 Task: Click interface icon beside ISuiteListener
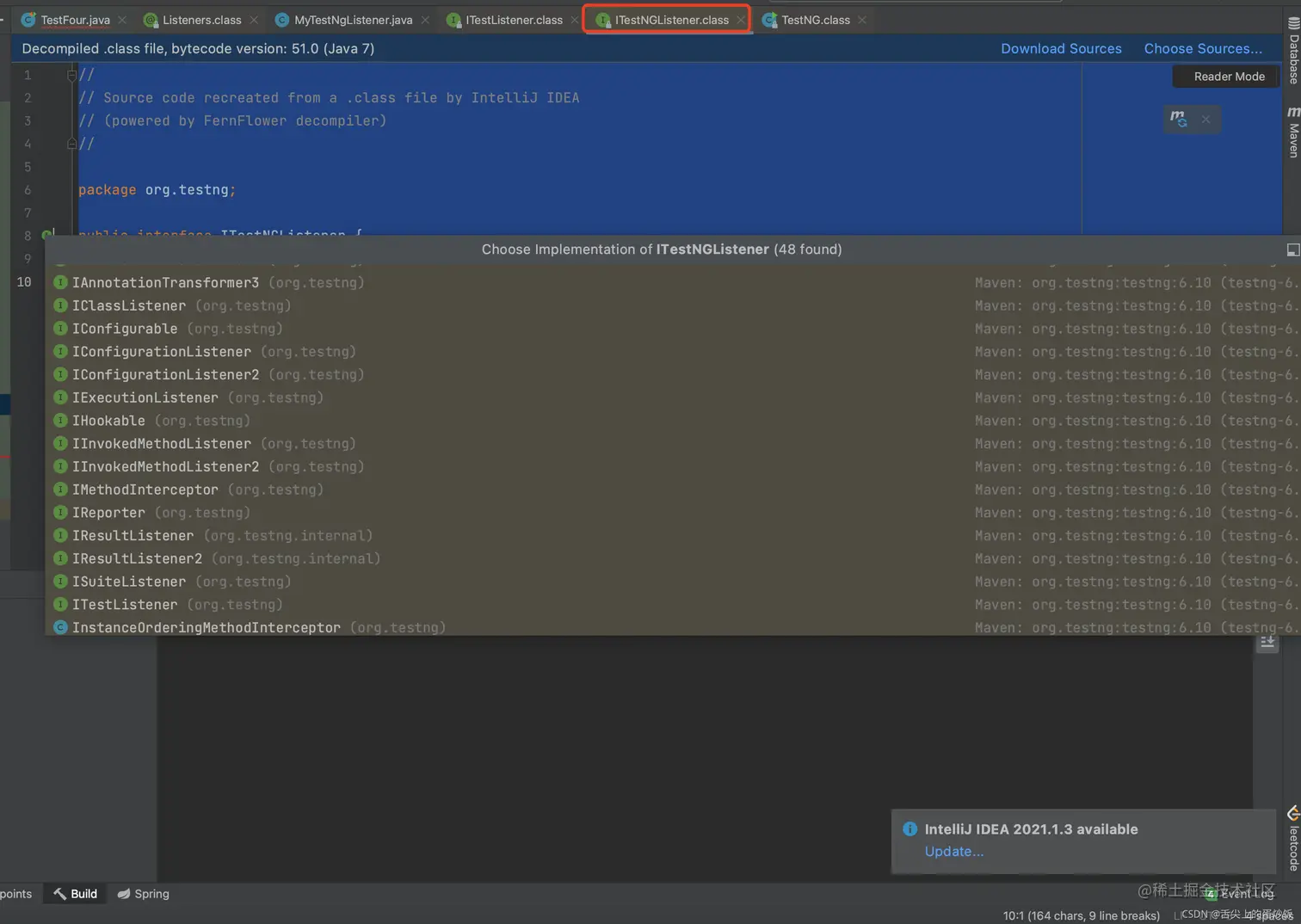coord(60,581)
